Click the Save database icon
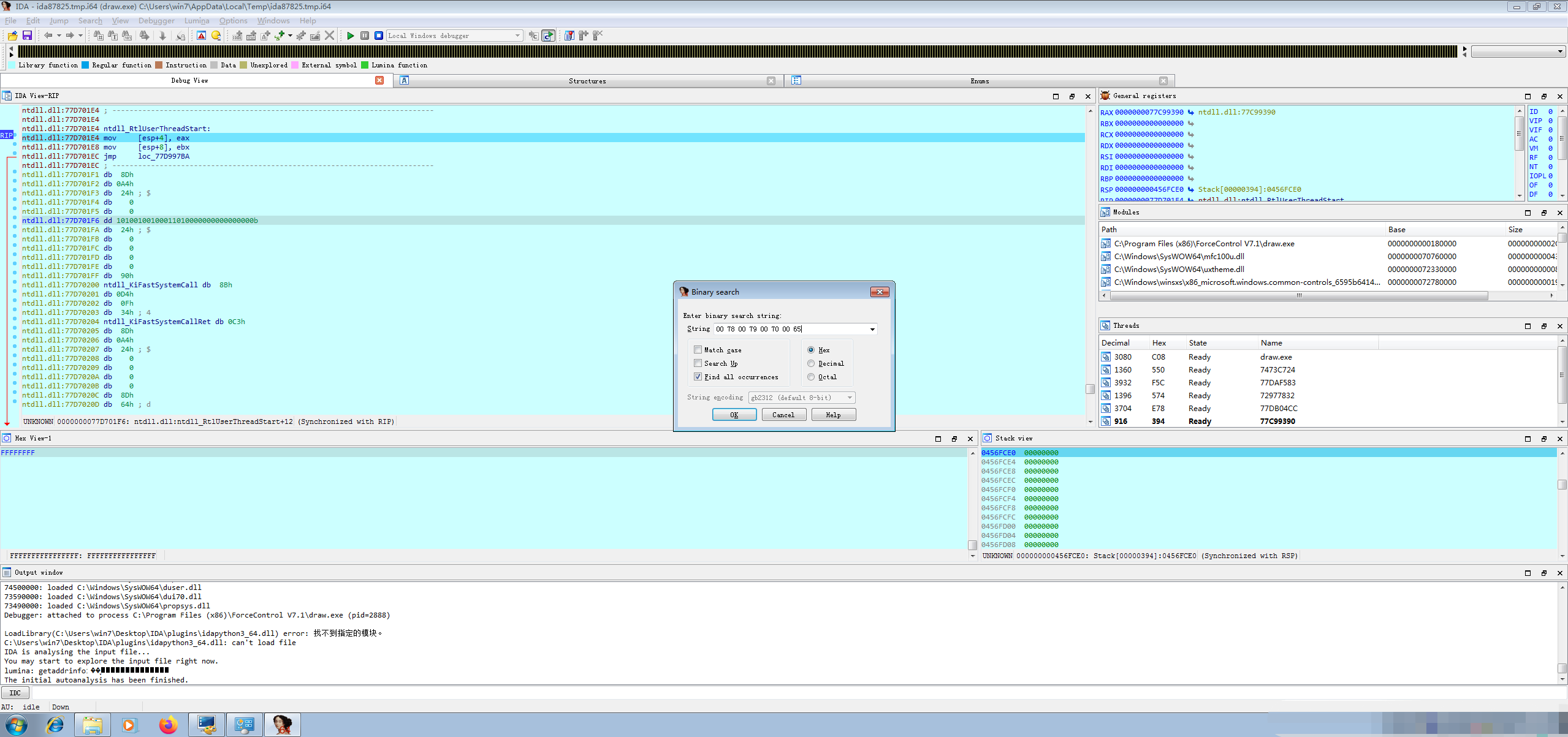 click(x=27, y=36)
